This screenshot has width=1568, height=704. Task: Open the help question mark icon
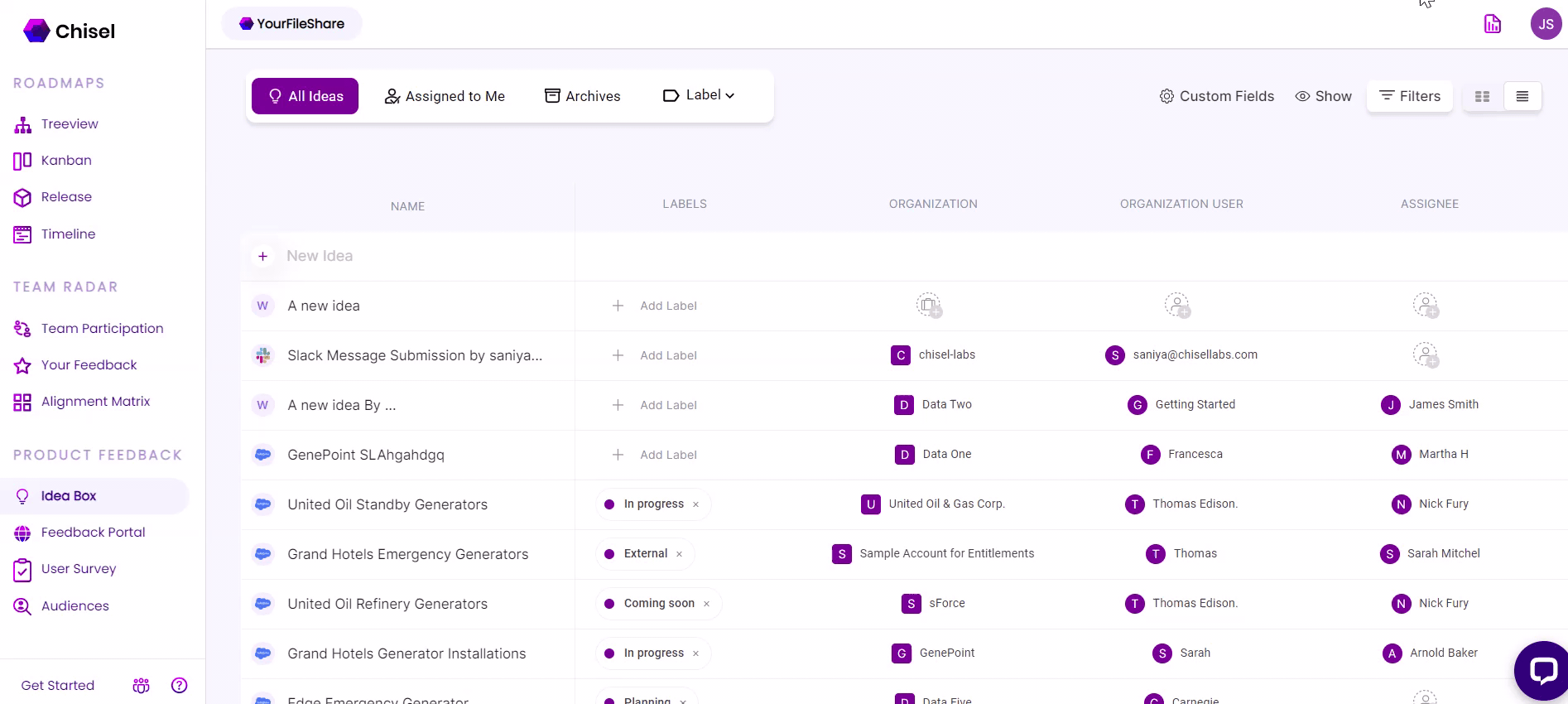tap(179, 686)
